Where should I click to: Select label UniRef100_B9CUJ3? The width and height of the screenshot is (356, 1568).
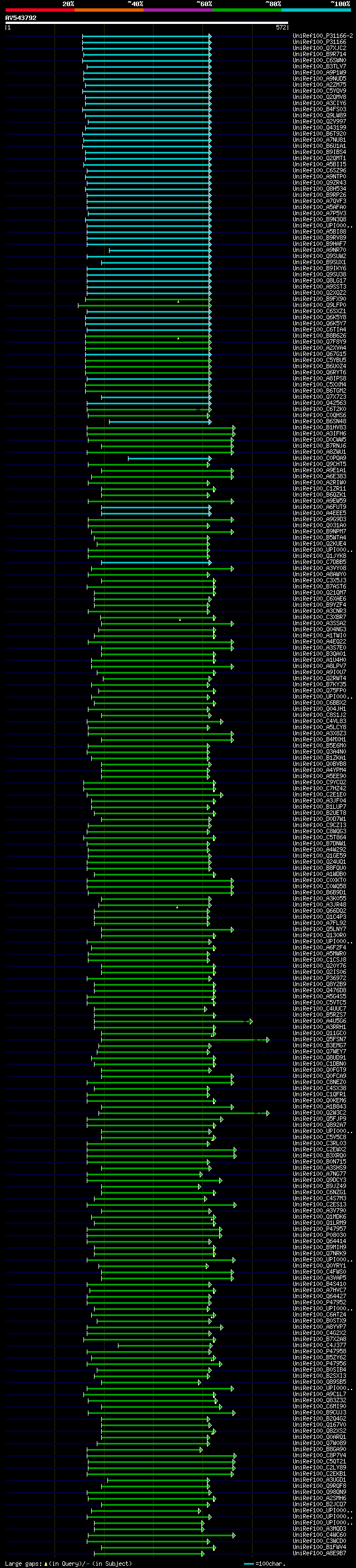point(319,1413)
